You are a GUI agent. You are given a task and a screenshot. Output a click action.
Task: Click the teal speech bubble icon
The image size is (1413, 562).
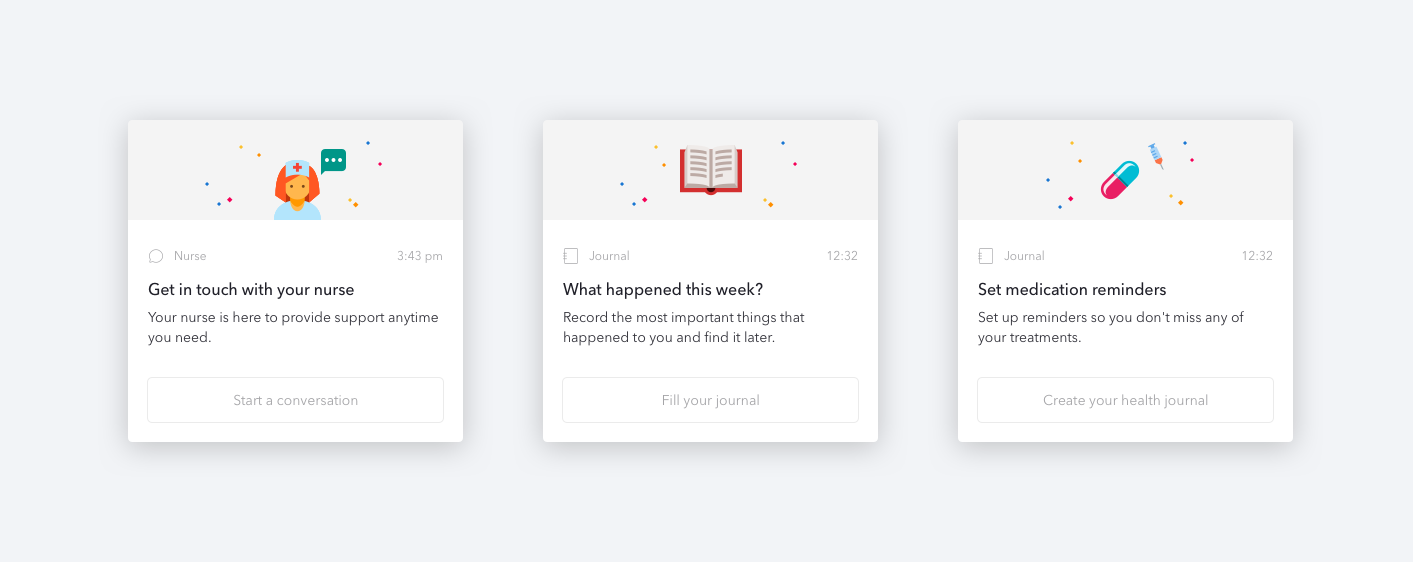pos(333,160)
